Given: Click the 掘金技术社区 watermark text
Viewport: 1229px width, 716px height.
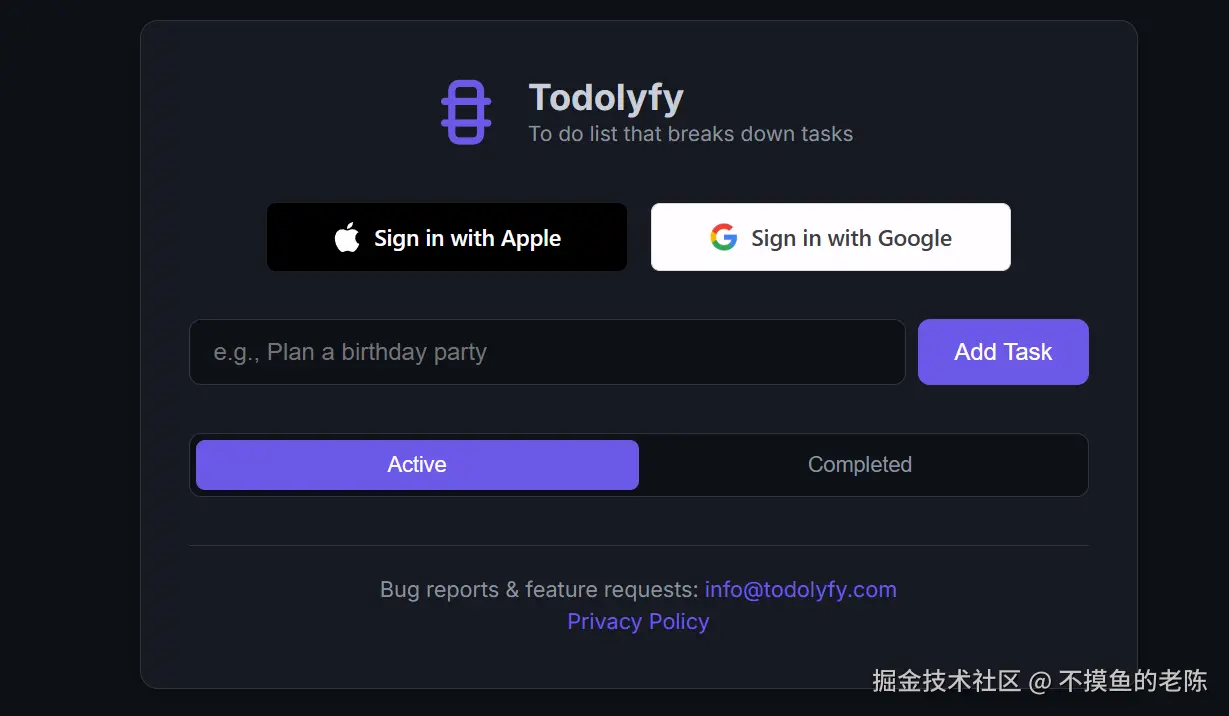Looking at the screenshot, I should pyautogui.click(x=946, y=682).
